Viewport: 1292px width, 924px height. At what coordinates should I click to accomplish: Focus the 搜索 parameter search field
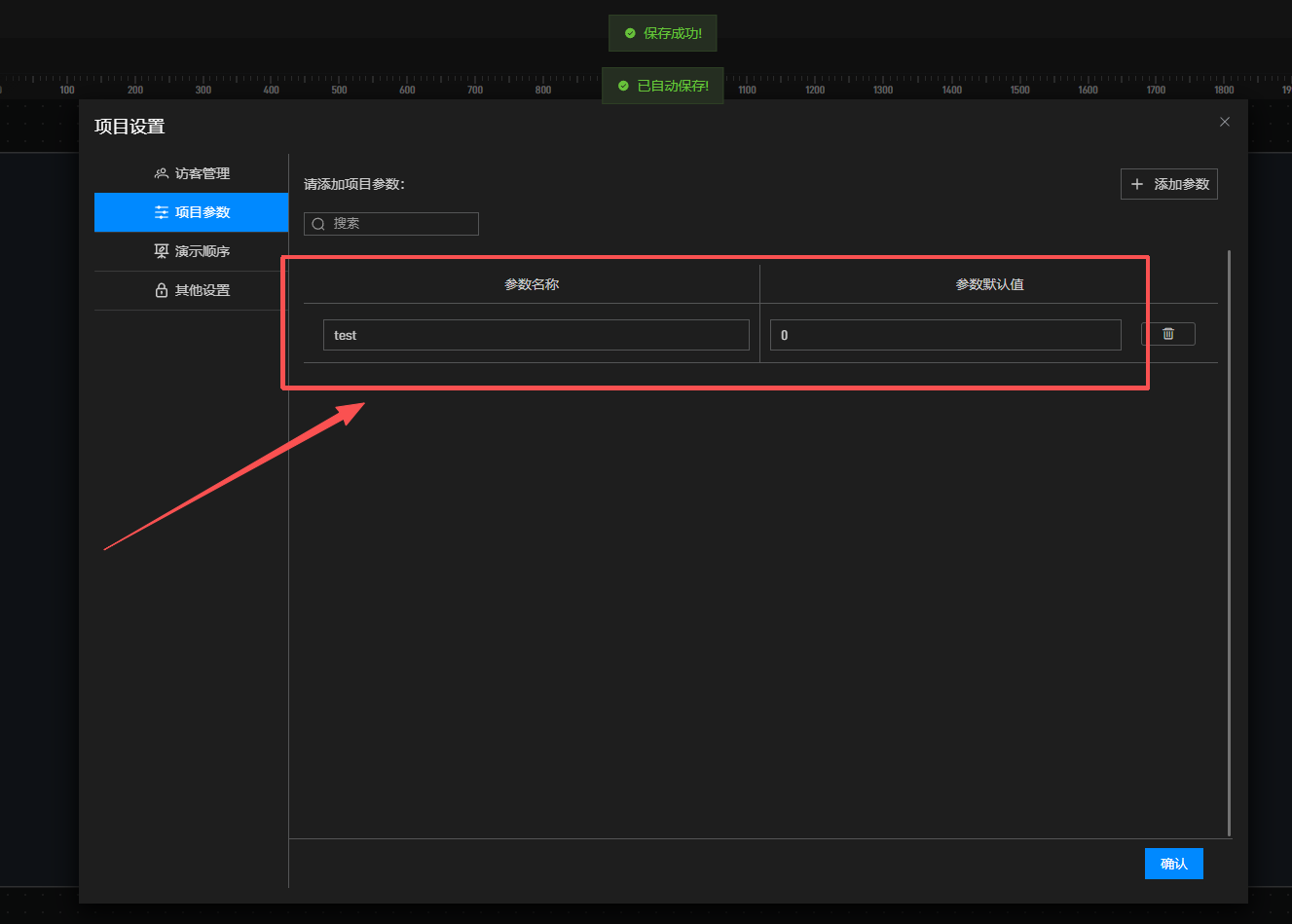tap(401, 224)
